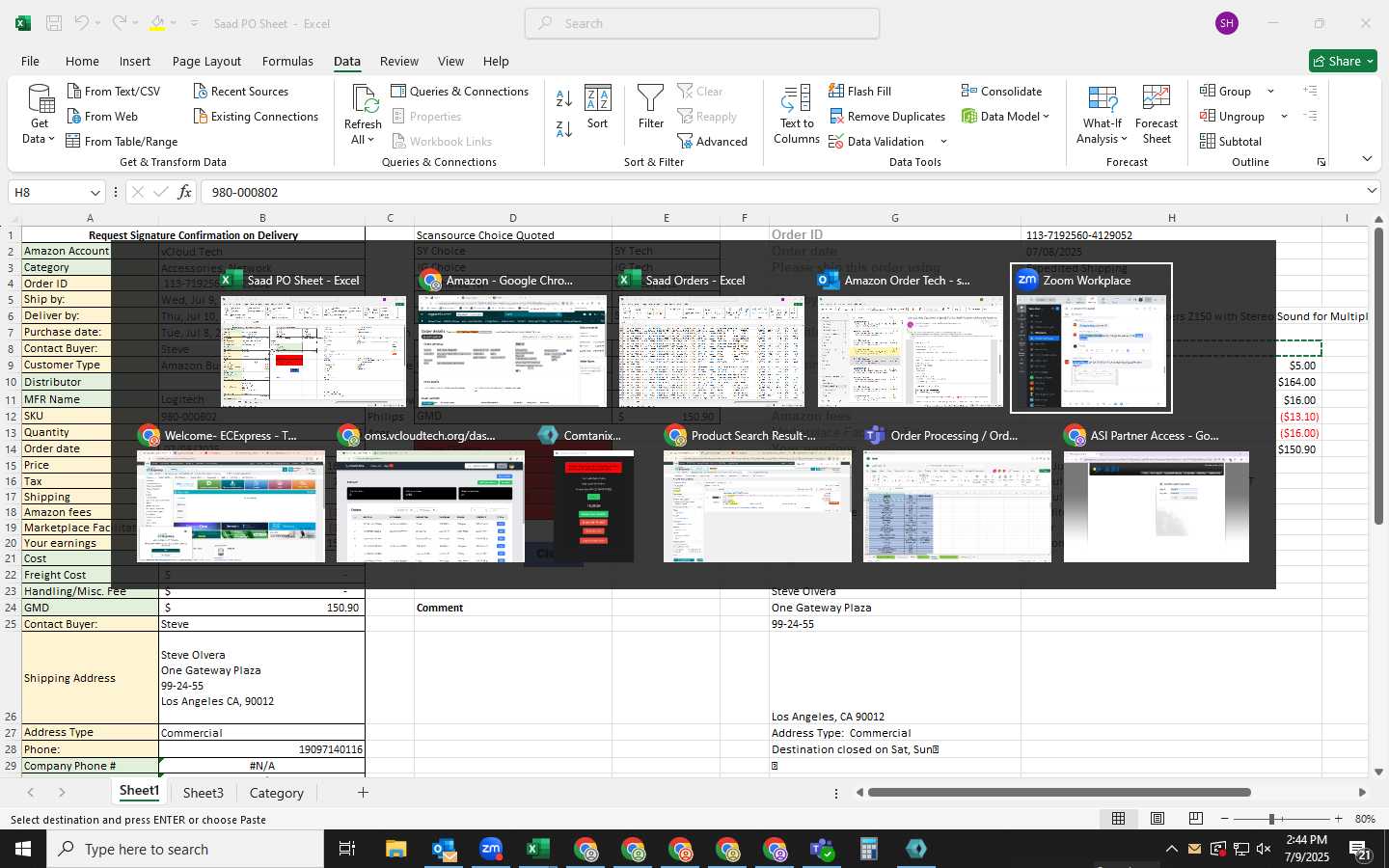Open Advanced filter options
This screenshot has height=868, width=1389.
pos(712,141)
